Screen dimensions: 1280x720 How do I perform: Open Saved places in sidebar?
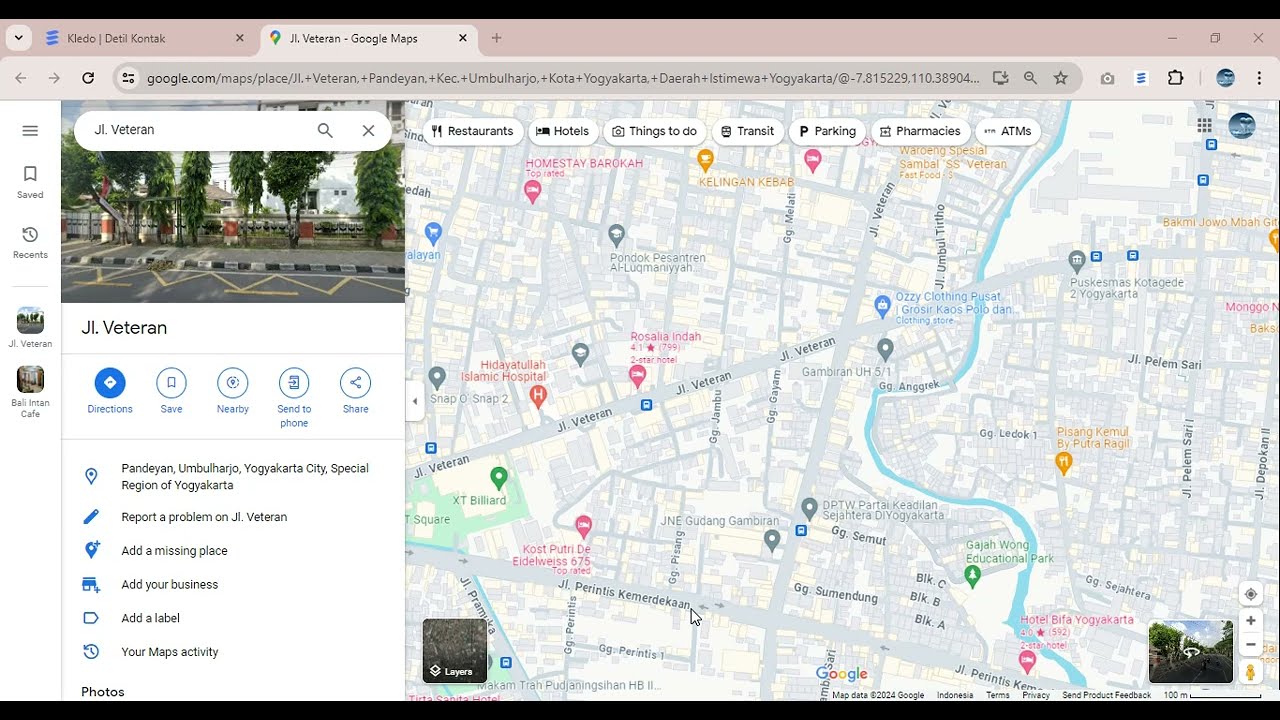(x=30, y=182)
